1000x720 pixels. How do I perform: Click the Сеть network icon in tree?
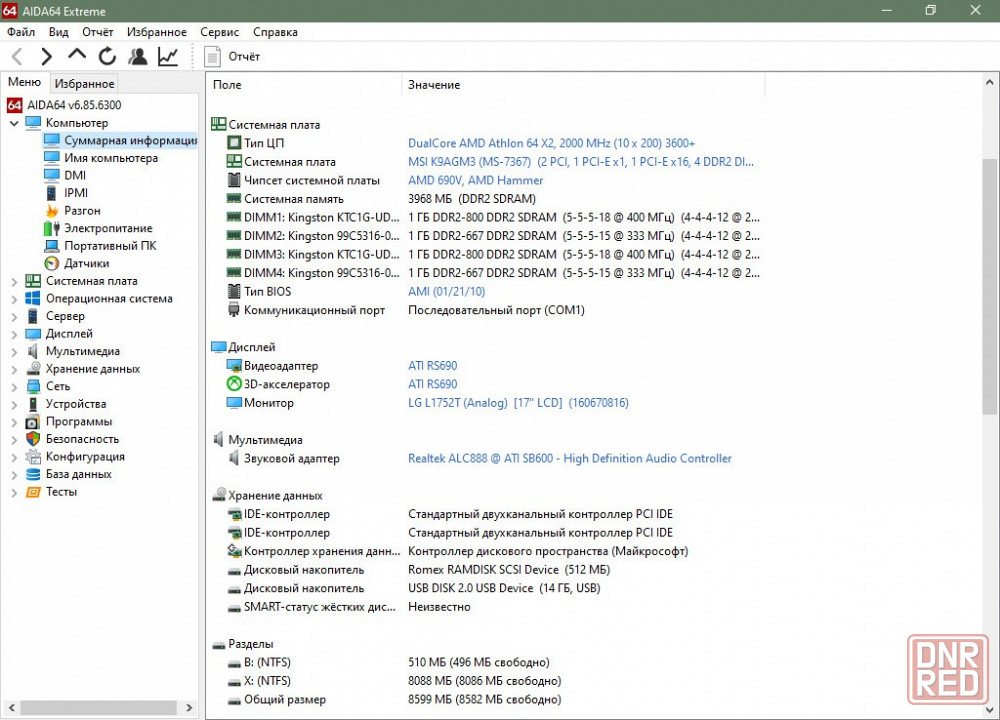pyautogui.click(x=33, y=386)
